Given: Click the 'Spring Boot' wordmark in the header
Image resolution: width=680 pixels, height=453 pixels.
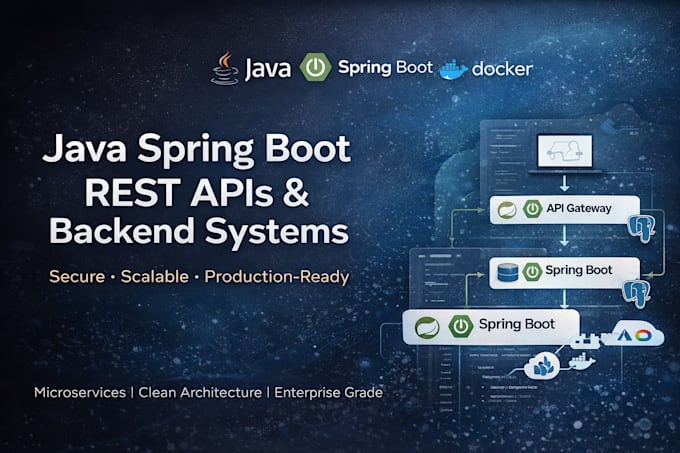Looking at the screenshot, I should (385, 68).
